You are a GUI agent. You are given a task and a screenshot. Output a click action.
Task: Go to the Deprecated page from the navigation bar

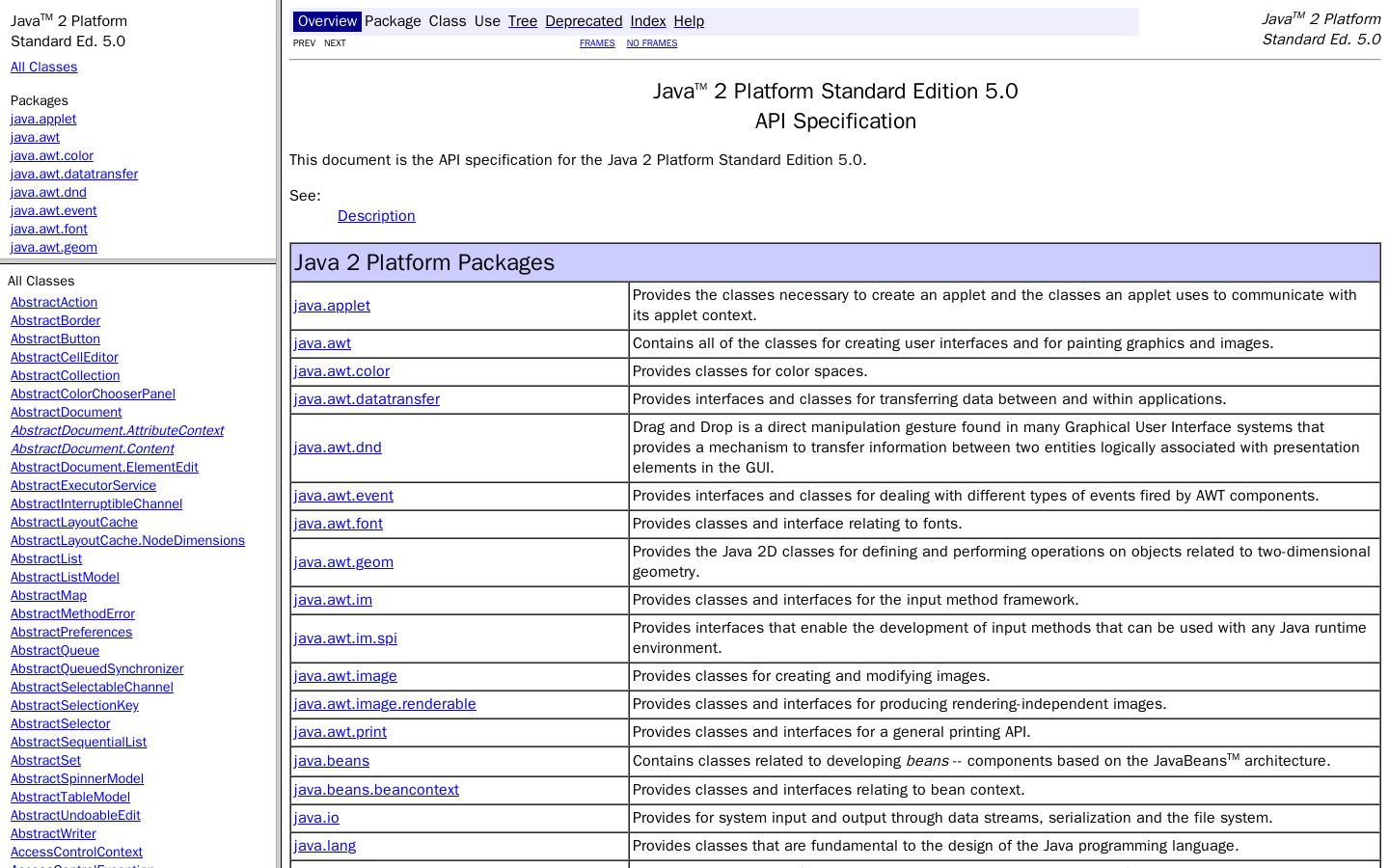pyautogui.click(x=584, y=21)
